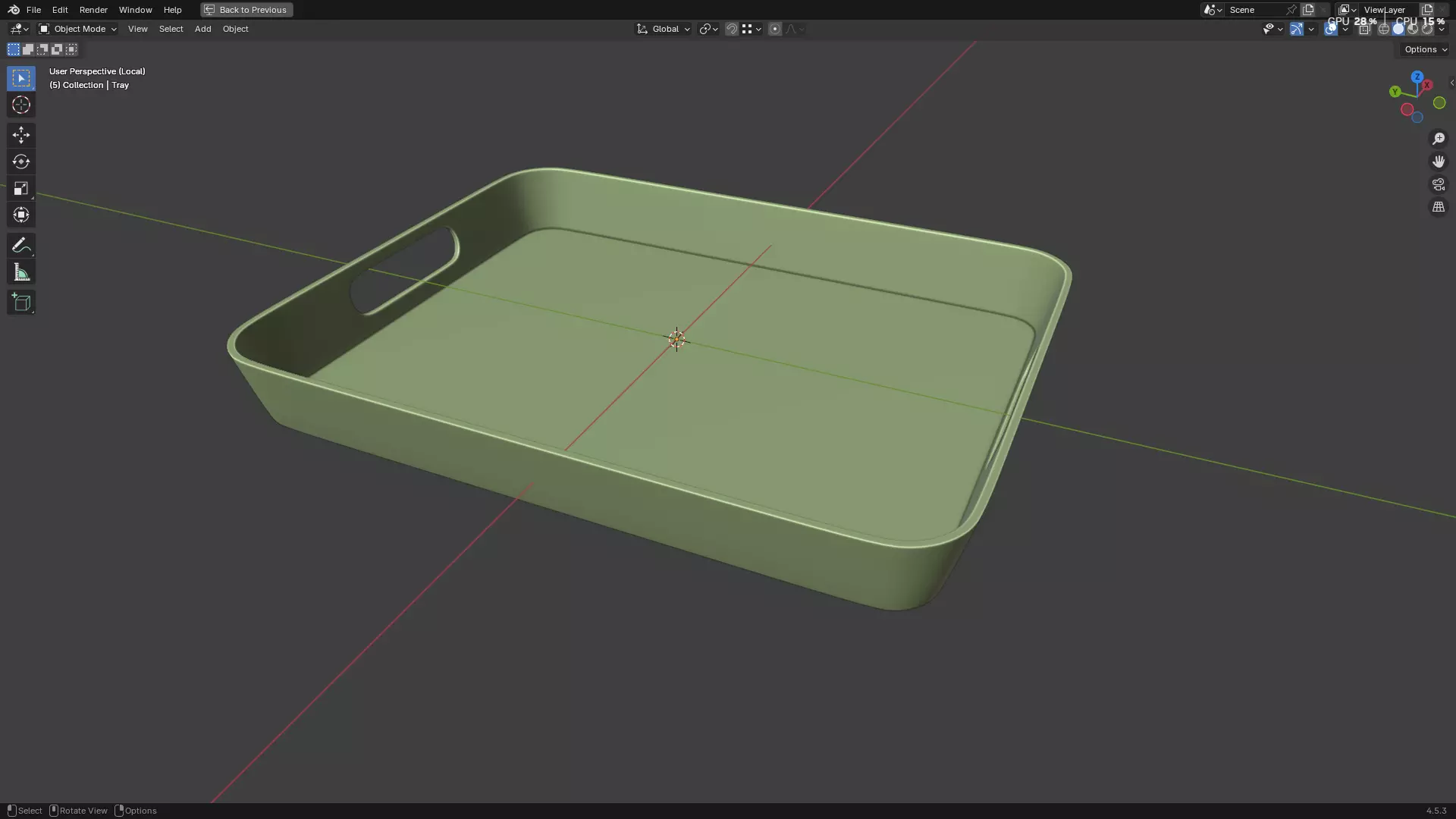Open the Help menu
Screen dimensions: 1456x819
click(172, 10)
